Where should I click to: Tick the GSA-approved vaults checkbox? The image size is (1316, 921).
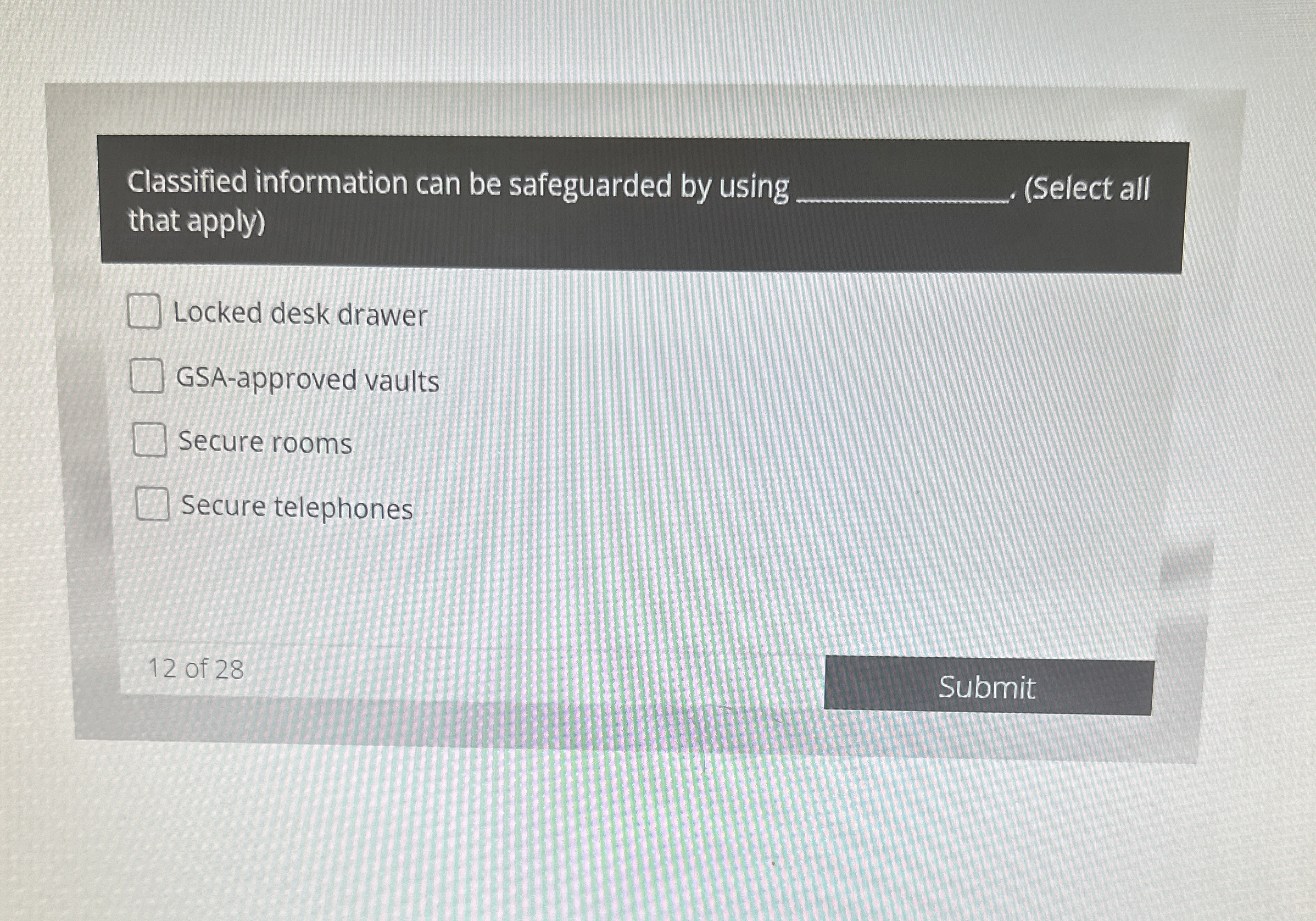tap(147, 376)
